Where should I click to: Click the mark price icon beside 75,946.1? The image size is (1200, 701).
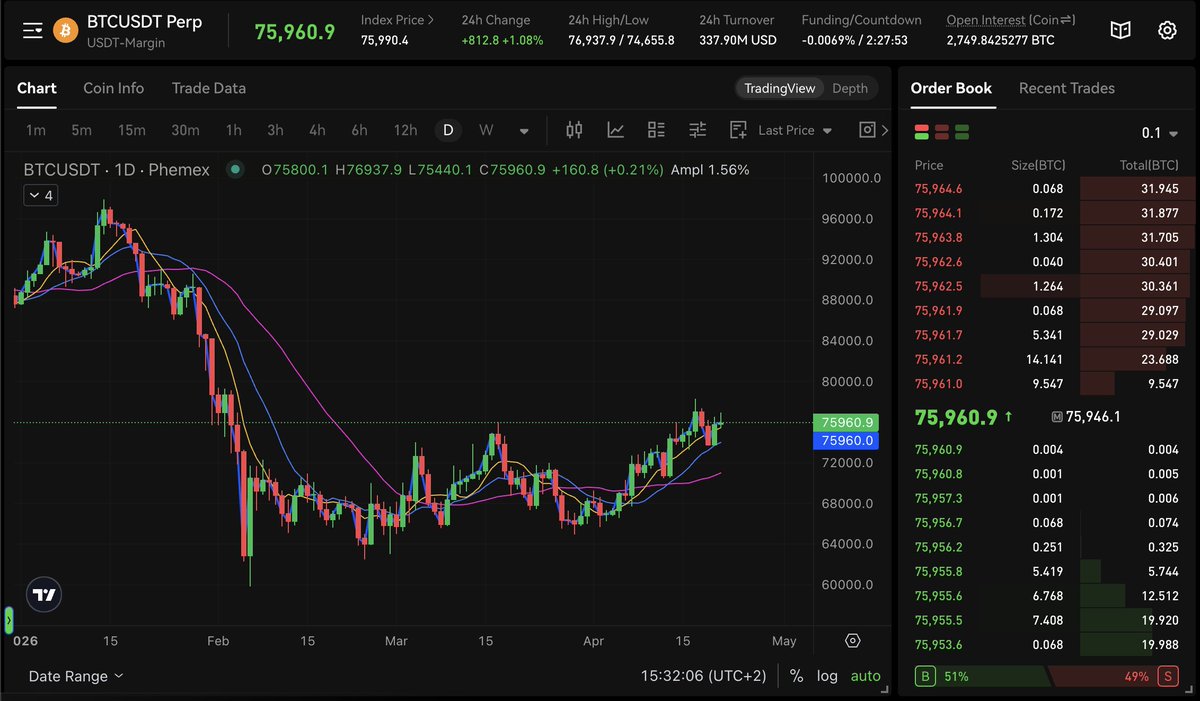(x=1057, y=417)
